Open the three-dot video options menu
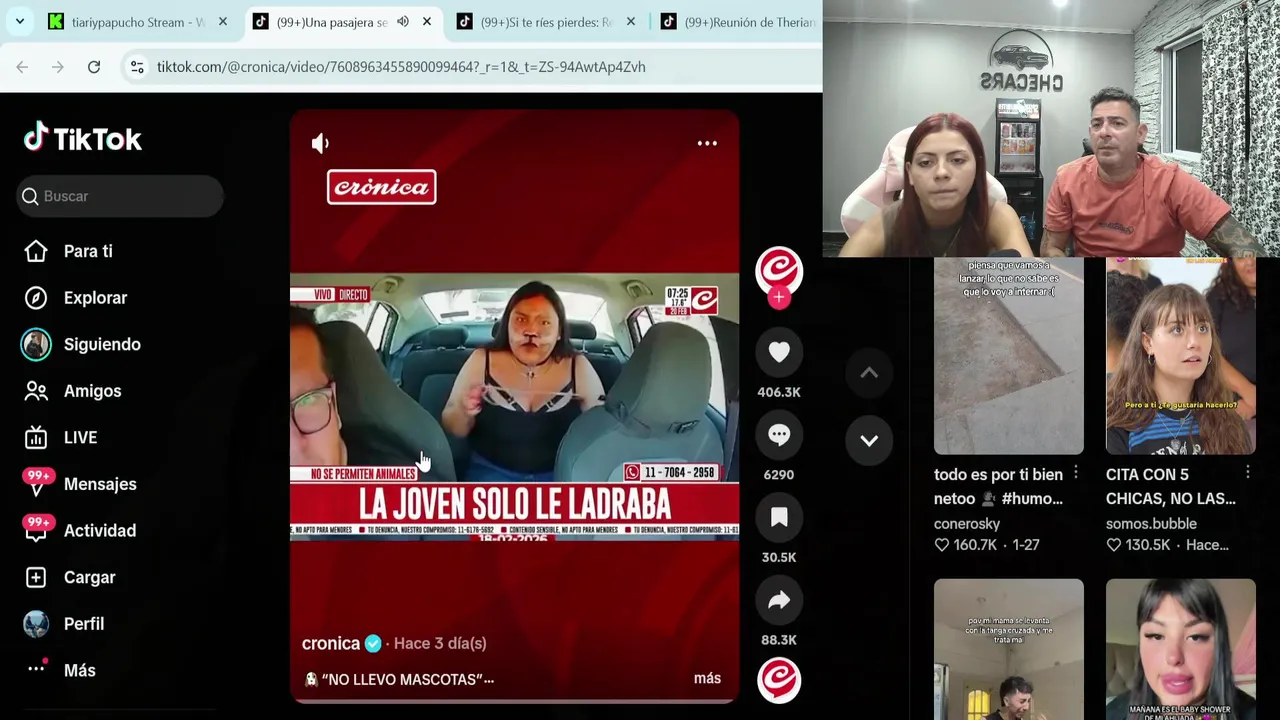This screenshot has height=720, width=1280. click(x=707, y=143)
